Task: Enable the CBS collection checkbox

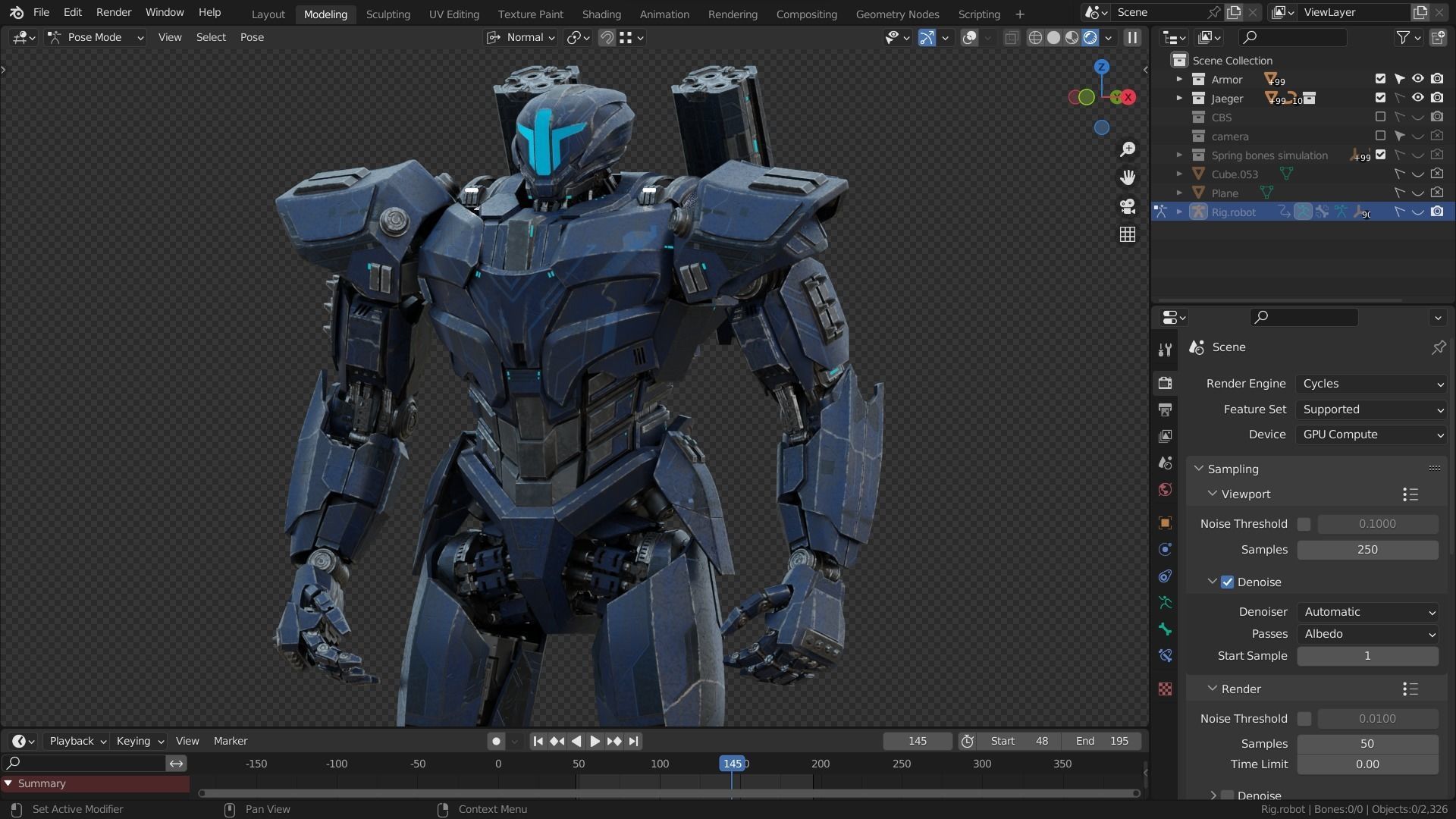Action: click(1380, 117)
